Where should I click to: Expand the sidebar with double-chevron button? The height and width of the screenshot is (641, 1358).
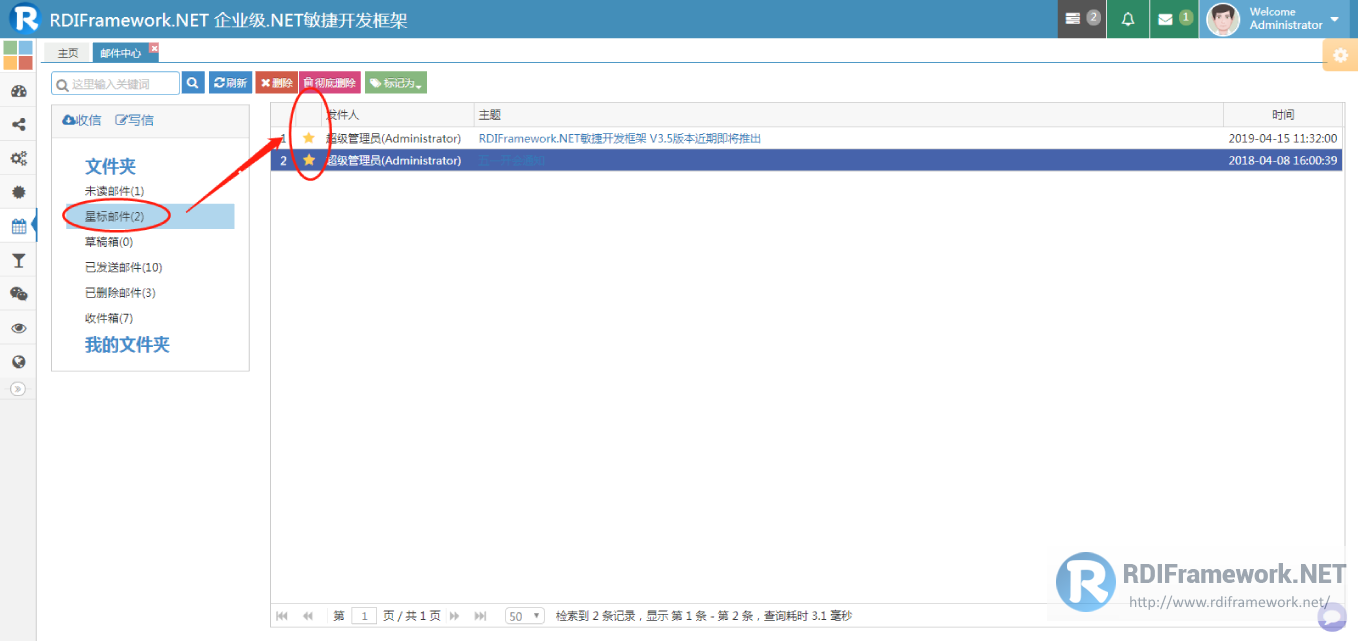point(18,389)
